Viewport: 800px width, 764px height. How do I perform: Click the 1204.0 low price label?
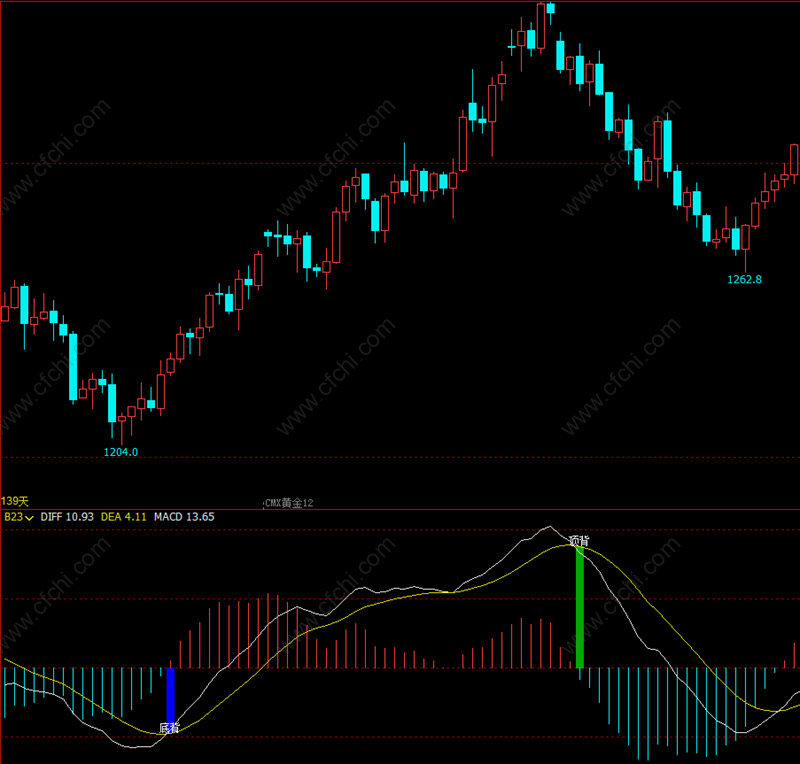(x=120, y=452)
